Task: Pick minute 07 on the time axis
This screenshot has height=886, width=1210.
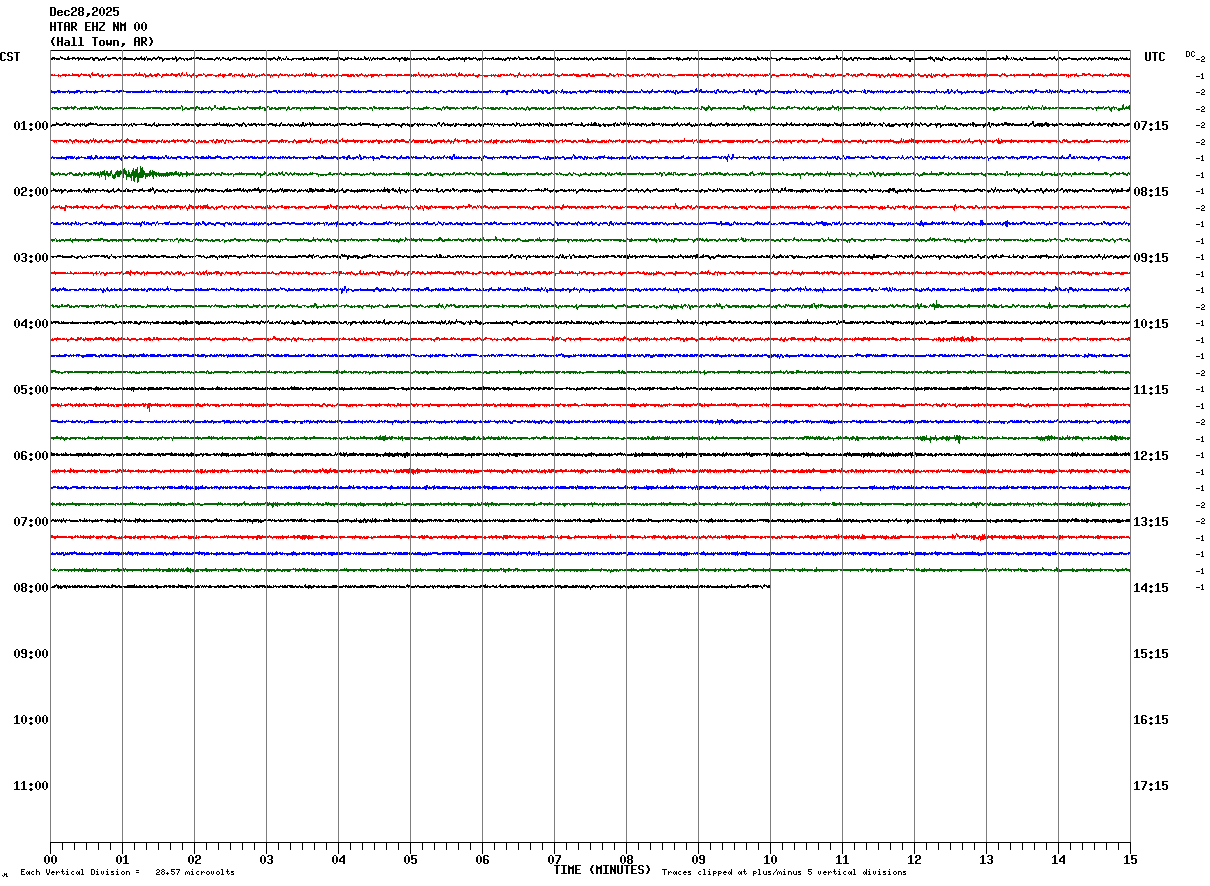Action: pos(554,859)
